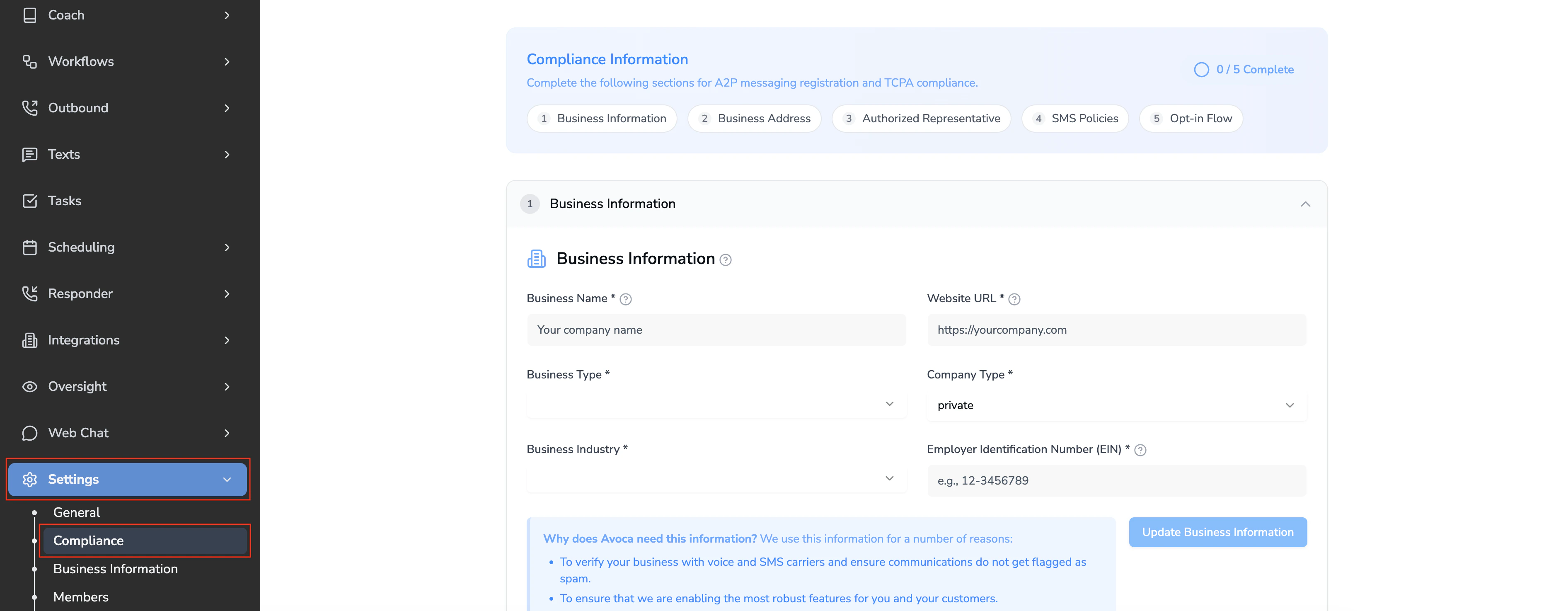Collapse the Business Information section
This screenshot has width=1568, height=611.
(1305, 204)
